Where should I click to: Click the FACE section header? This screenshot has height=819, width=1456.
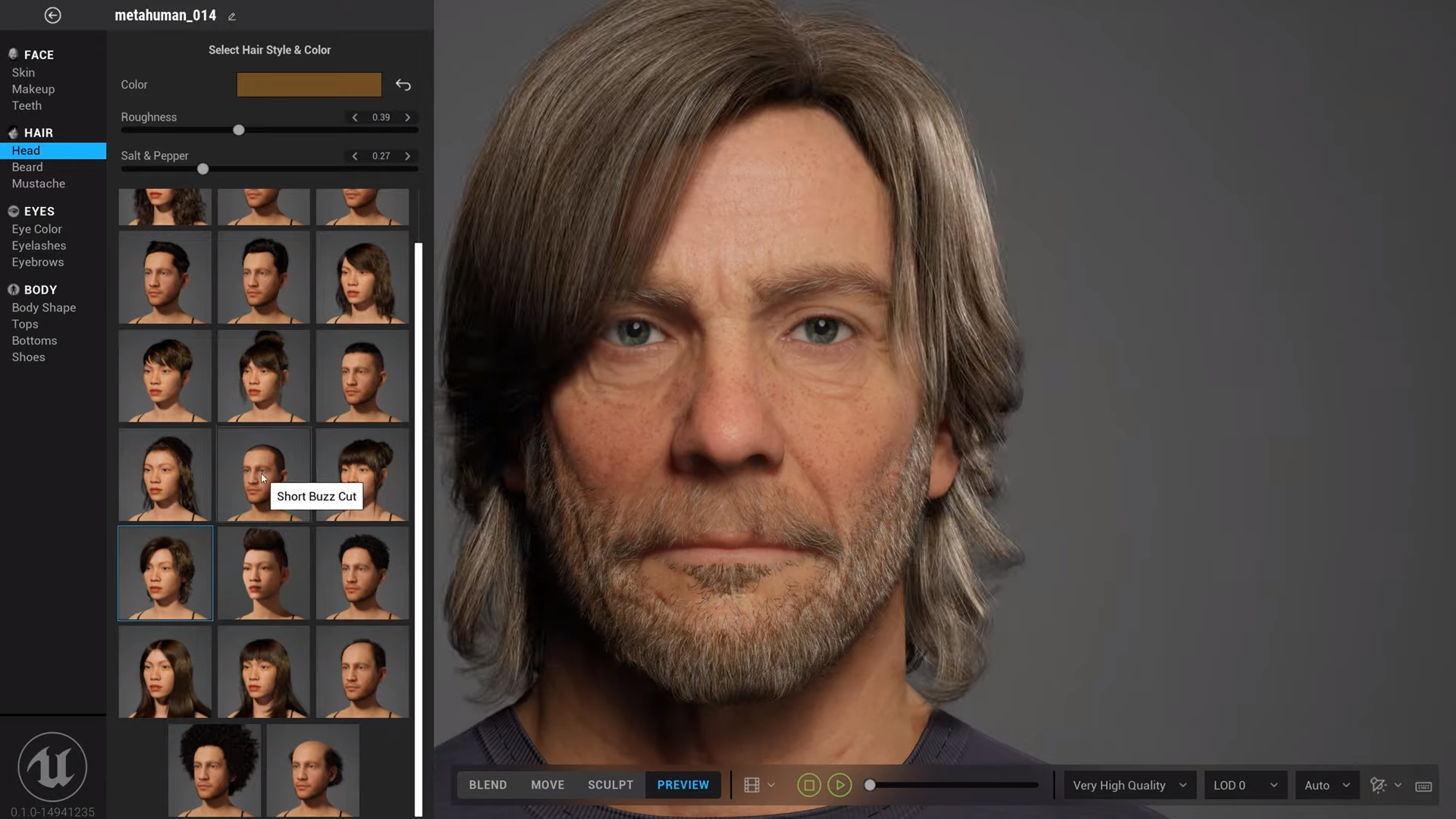(x=39, y=55)
